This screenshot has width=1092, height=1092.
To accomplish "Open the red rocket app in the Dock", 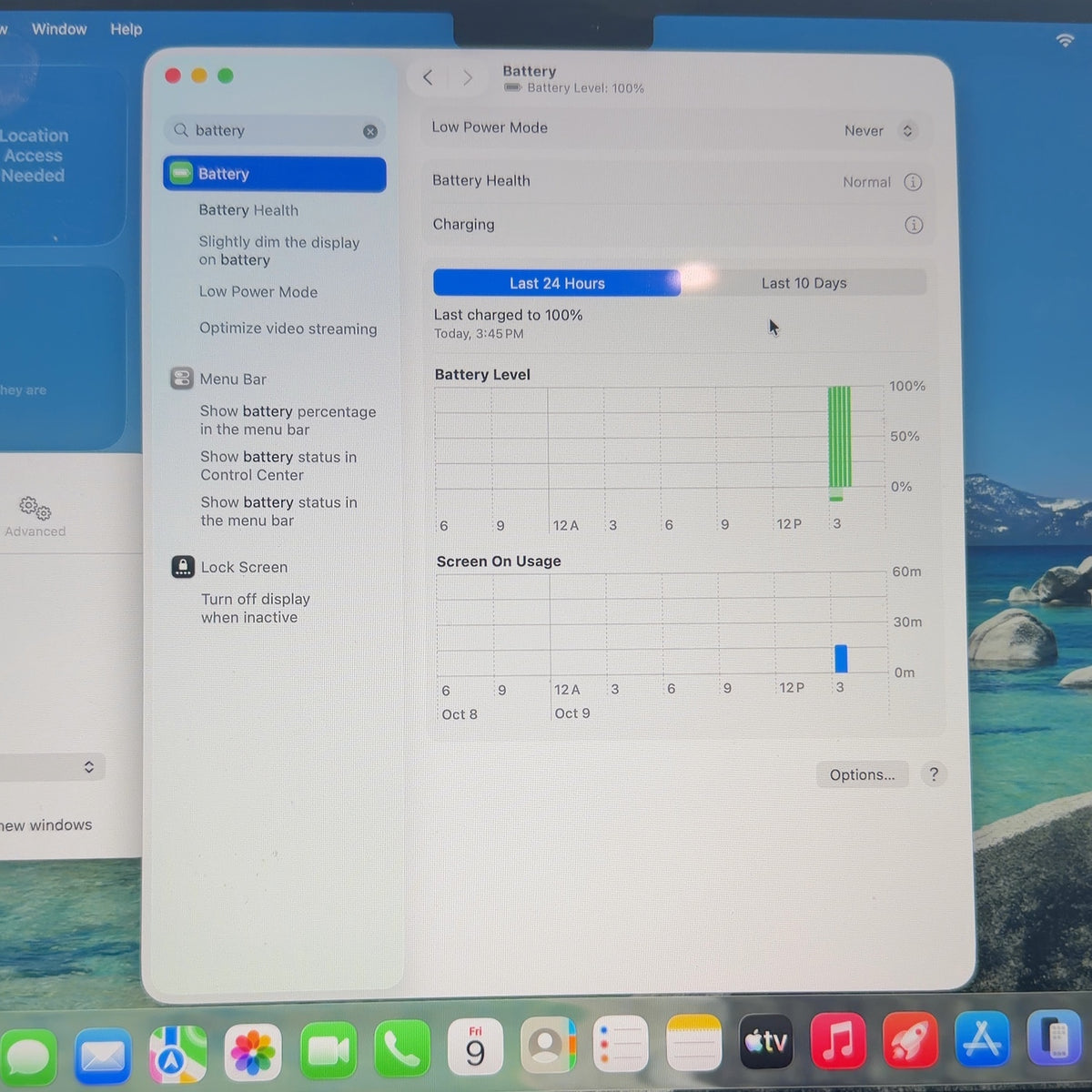I will pos(910,1038).
